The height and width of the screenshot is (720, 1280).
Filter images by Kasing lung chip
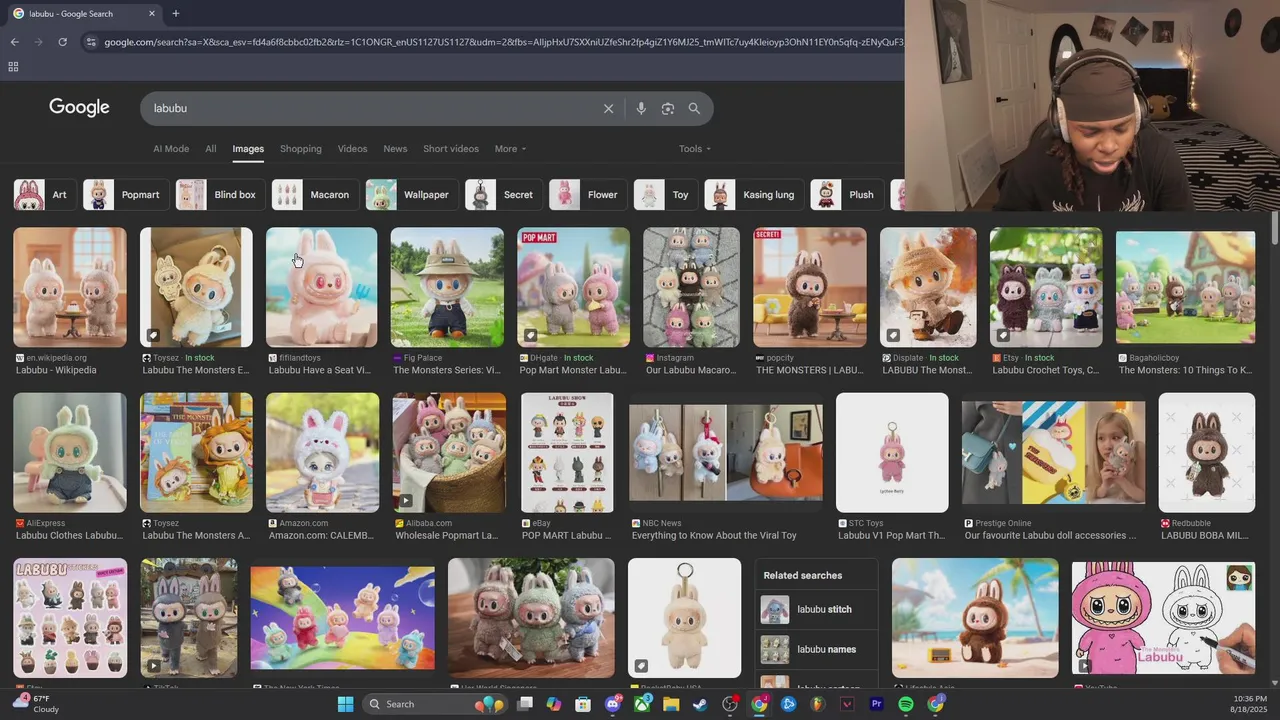(754, 195)
